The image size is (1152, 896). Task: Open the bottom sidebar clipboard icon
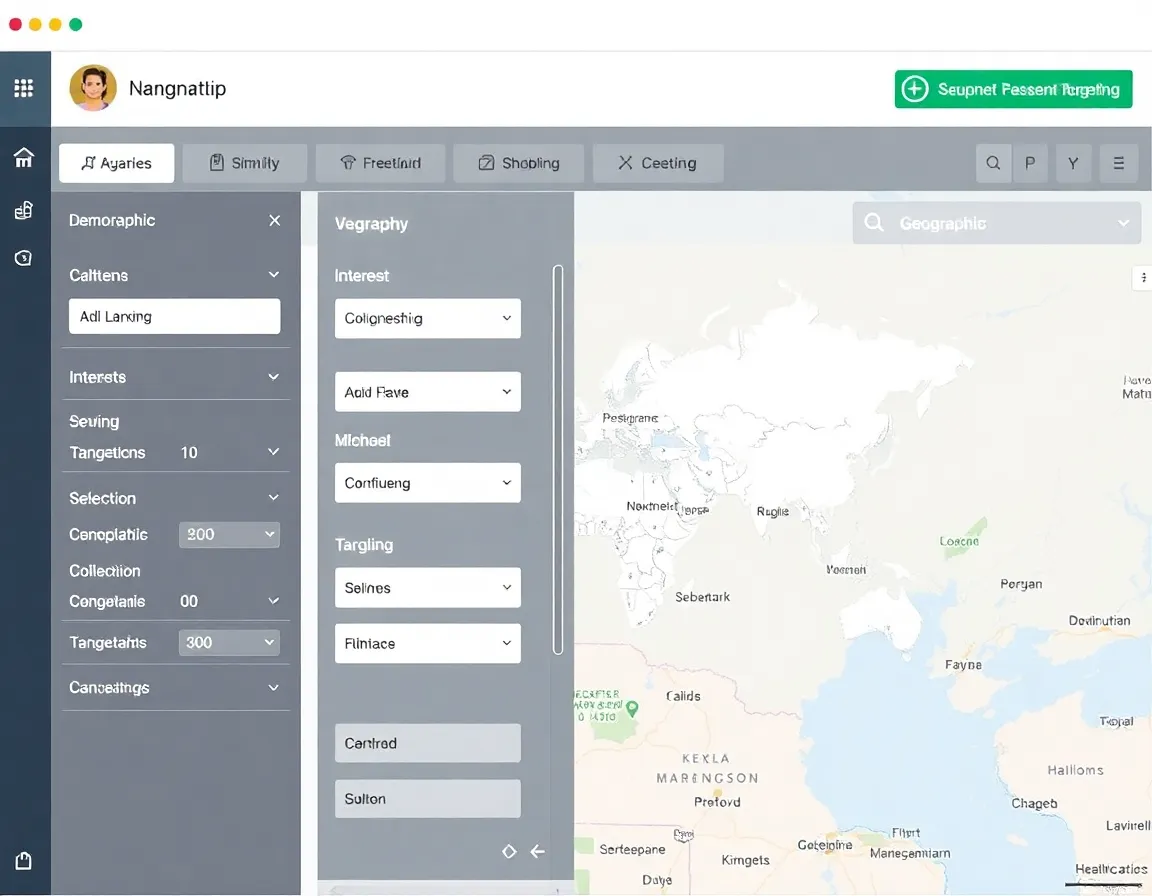(x=24, y=861)
